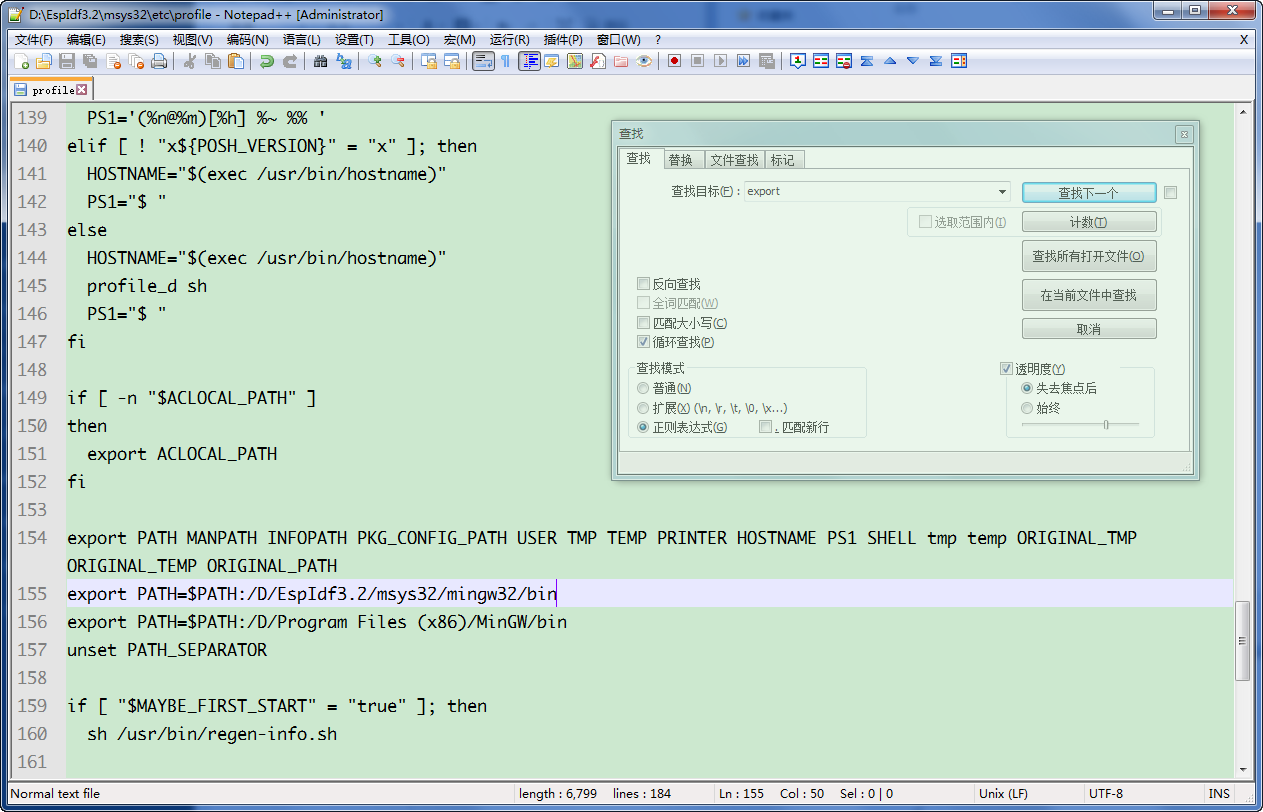The image size is (1263, 812).
Task: Create a new file from toolbar
Action: coord(21,61)
